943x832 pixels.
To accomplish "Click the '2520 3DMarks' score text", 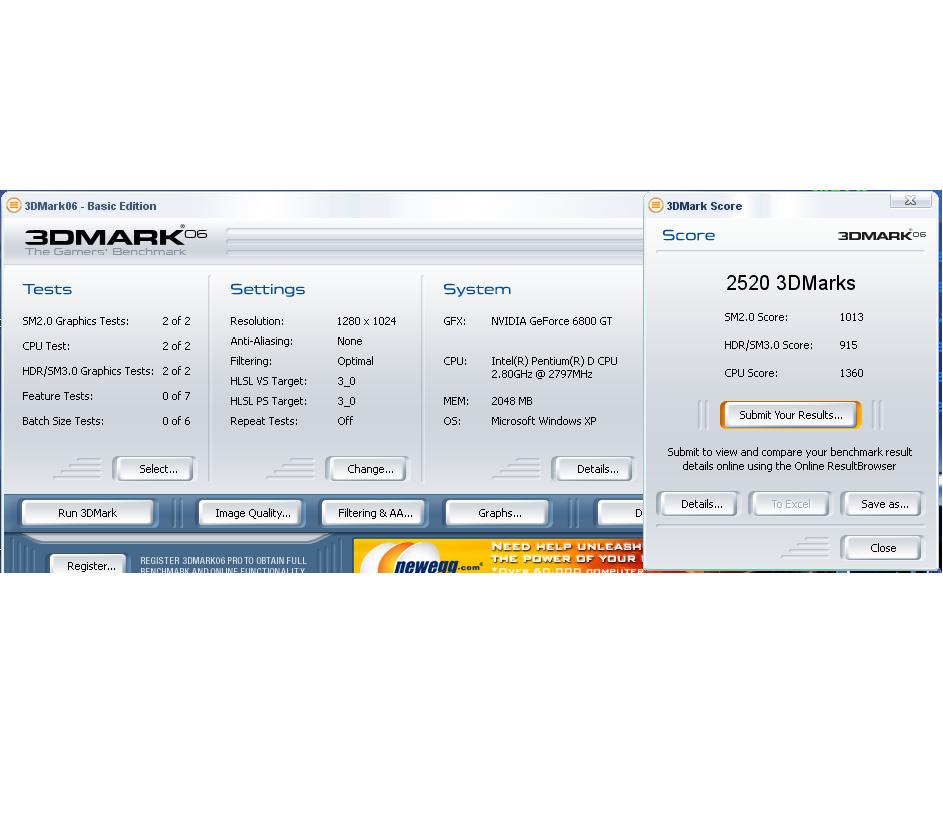I will [790, 283].
